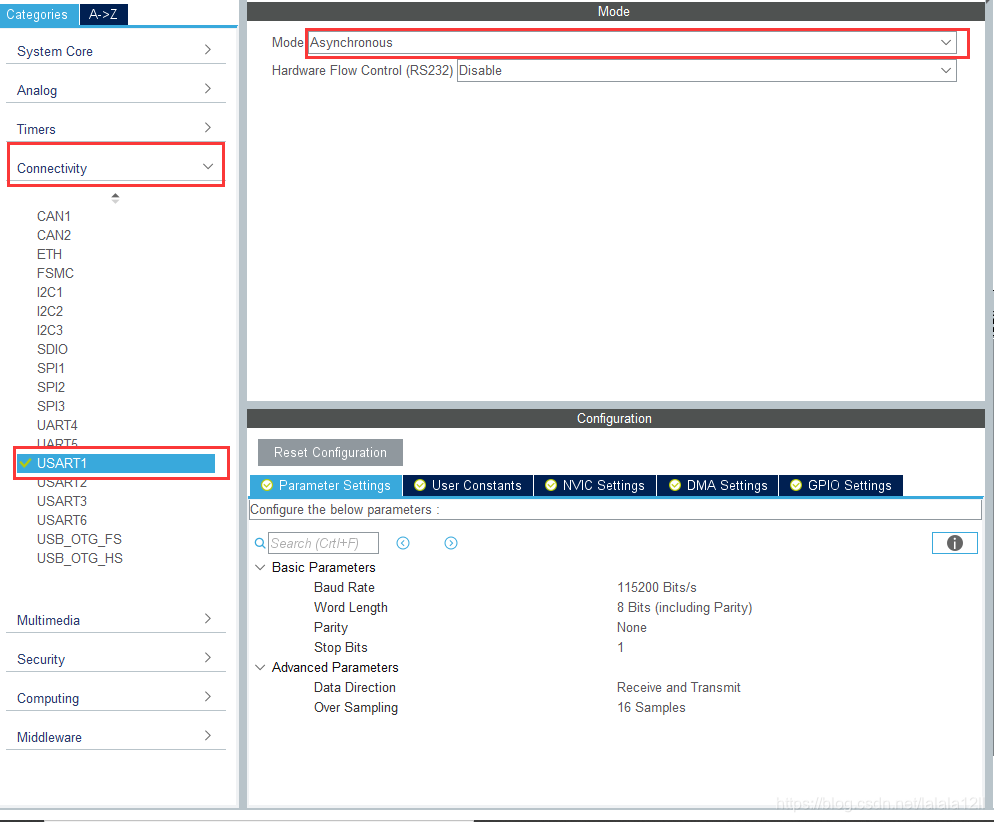Click the green check icon beside USART1
Viewport: 994px width, 822px height.
pos(25,463)
